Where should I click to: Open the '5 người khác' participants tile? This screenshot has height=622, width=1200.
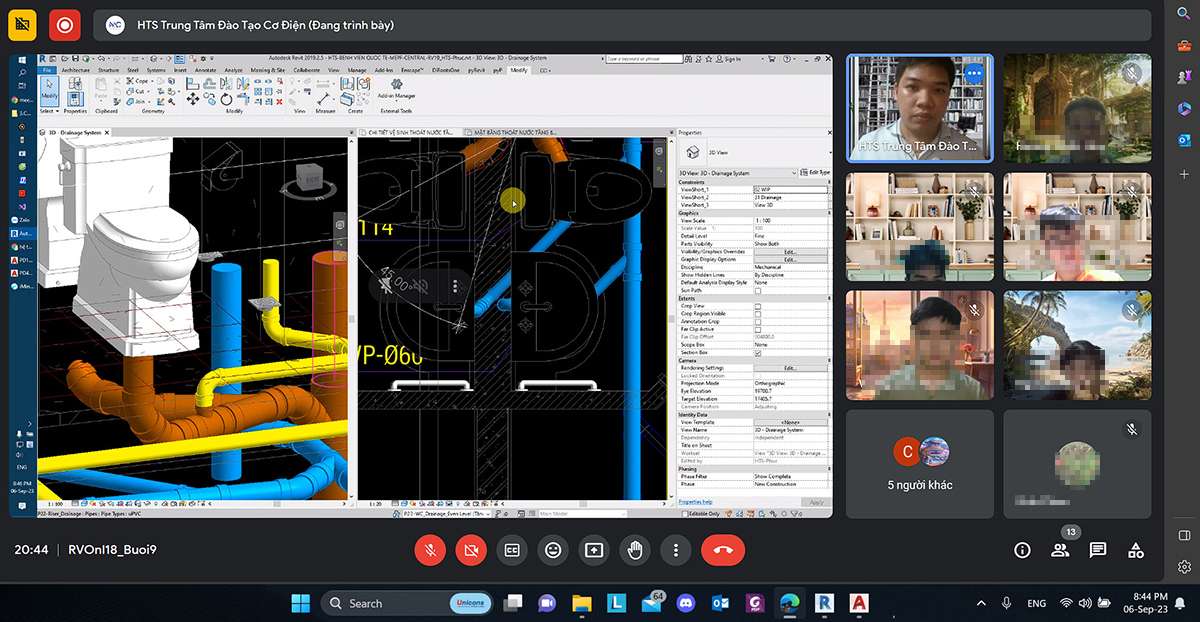tap(919, 464)
